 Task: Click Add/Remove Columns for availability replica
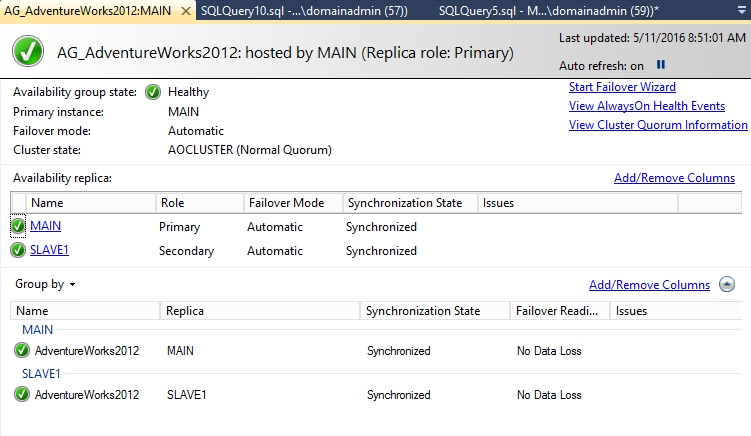(674, 178)
